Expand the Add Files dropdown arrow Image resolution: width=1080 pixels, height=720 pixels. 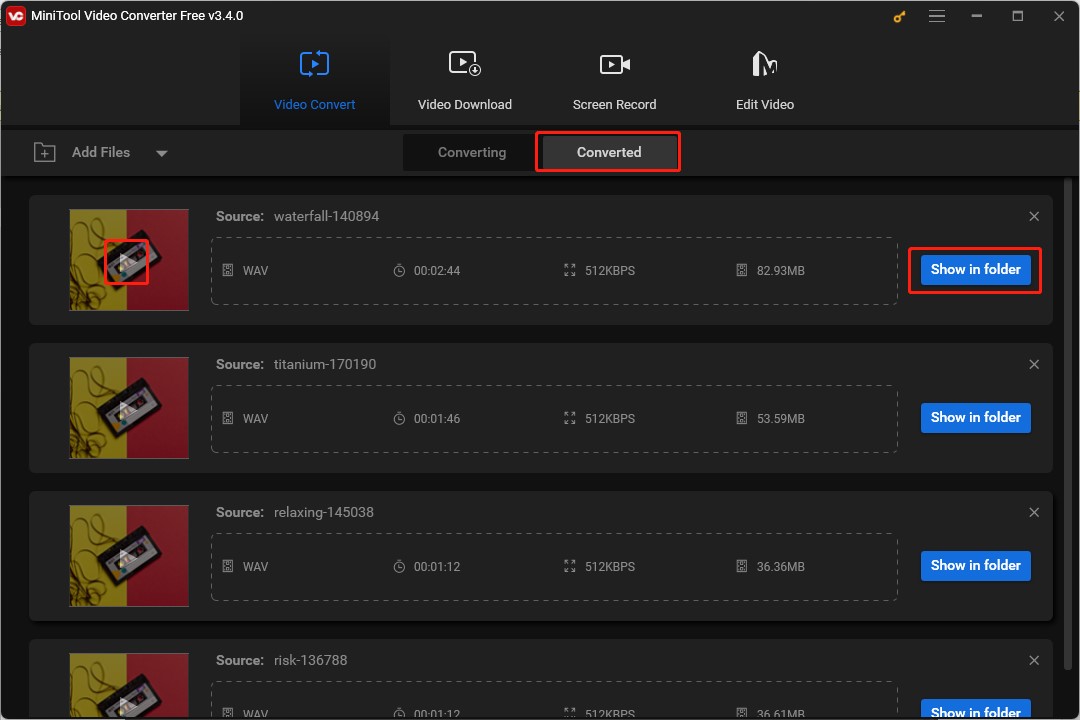(x=161, y=153)
